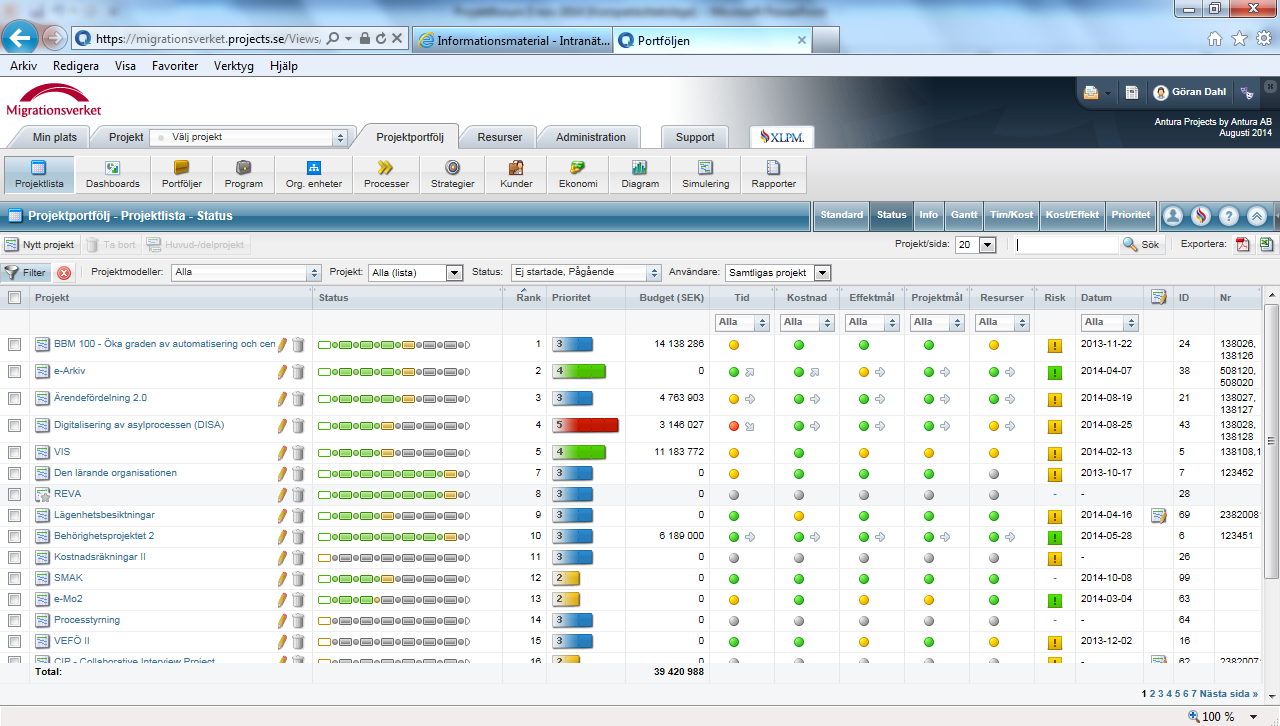Image resolution: width=1280 pixels, height=726 pixels.
Task: Export list to PDF icon
Action: click(1243, 244)
